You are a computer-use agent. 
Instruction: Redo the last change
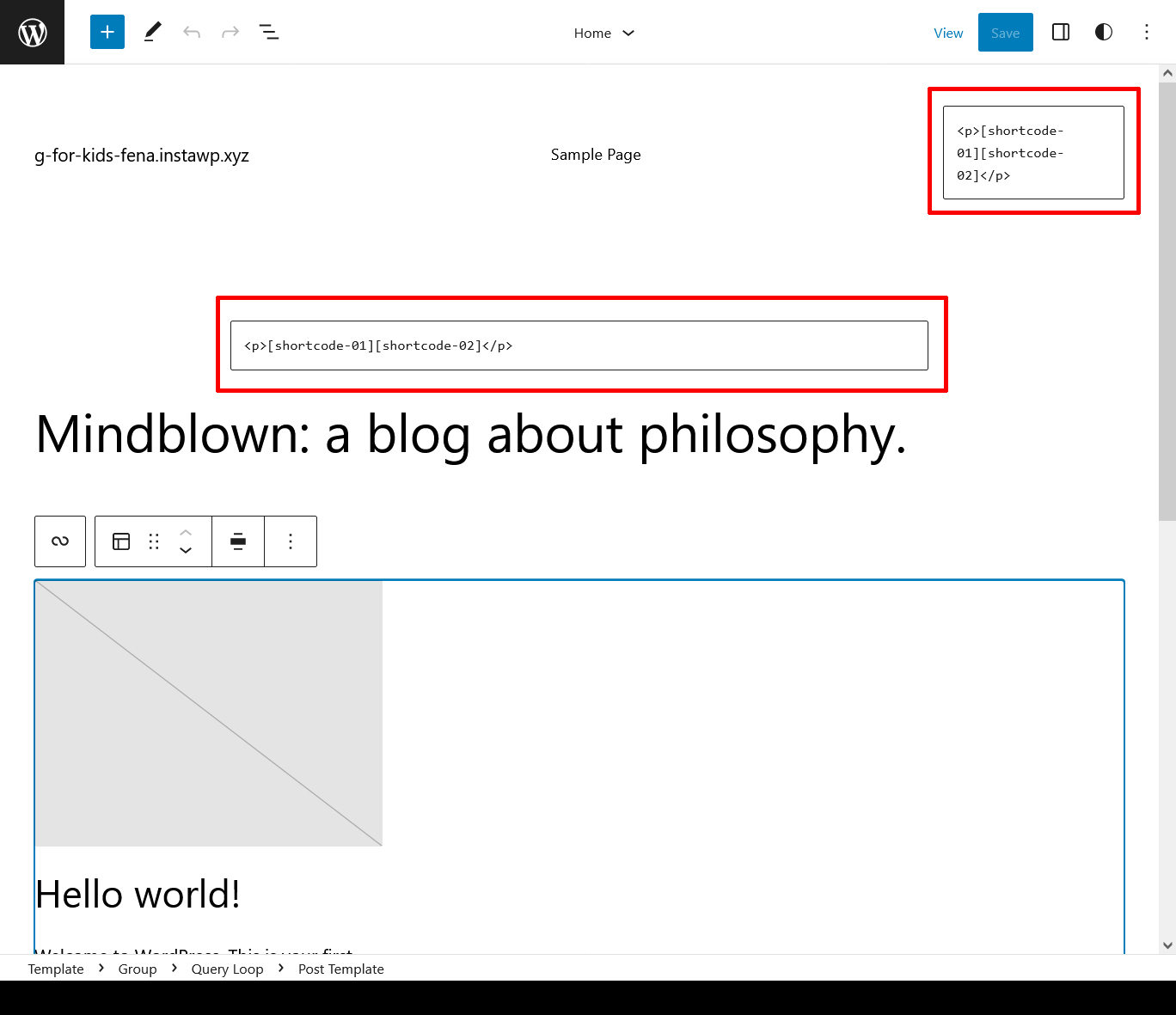[230, 32]
